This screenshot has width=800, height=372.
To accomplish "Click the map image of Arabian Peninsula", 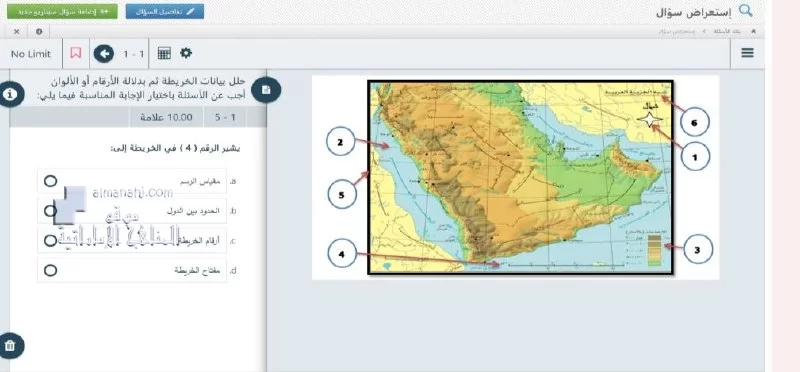I will (520, 177).
